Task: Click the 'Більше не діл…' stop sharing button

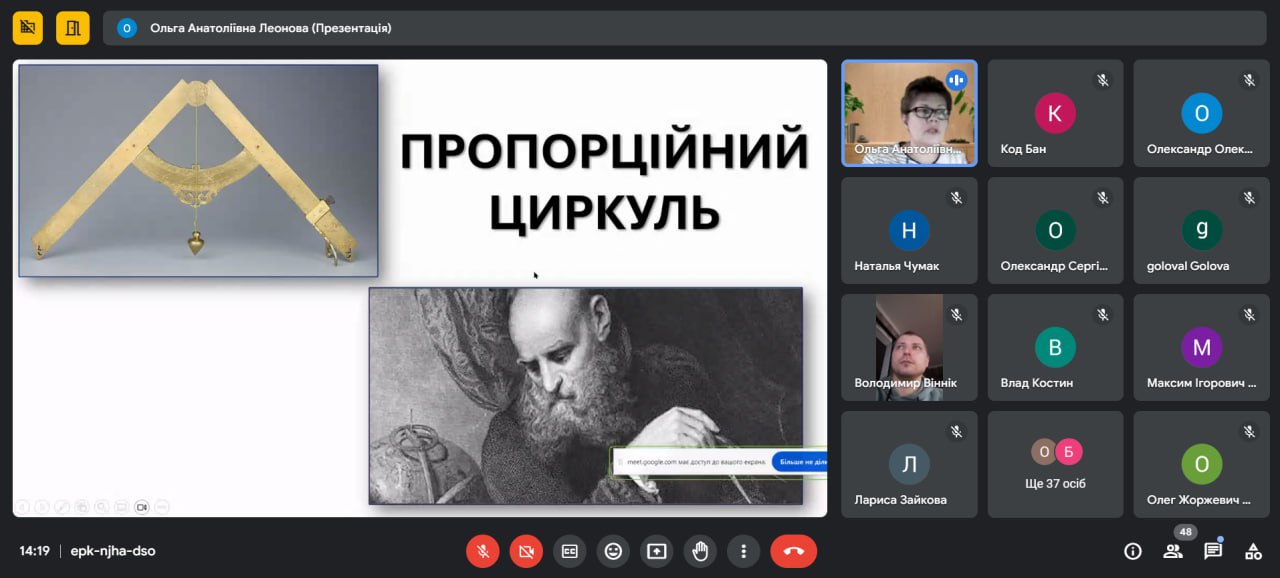Action: (x=799, y=462)
